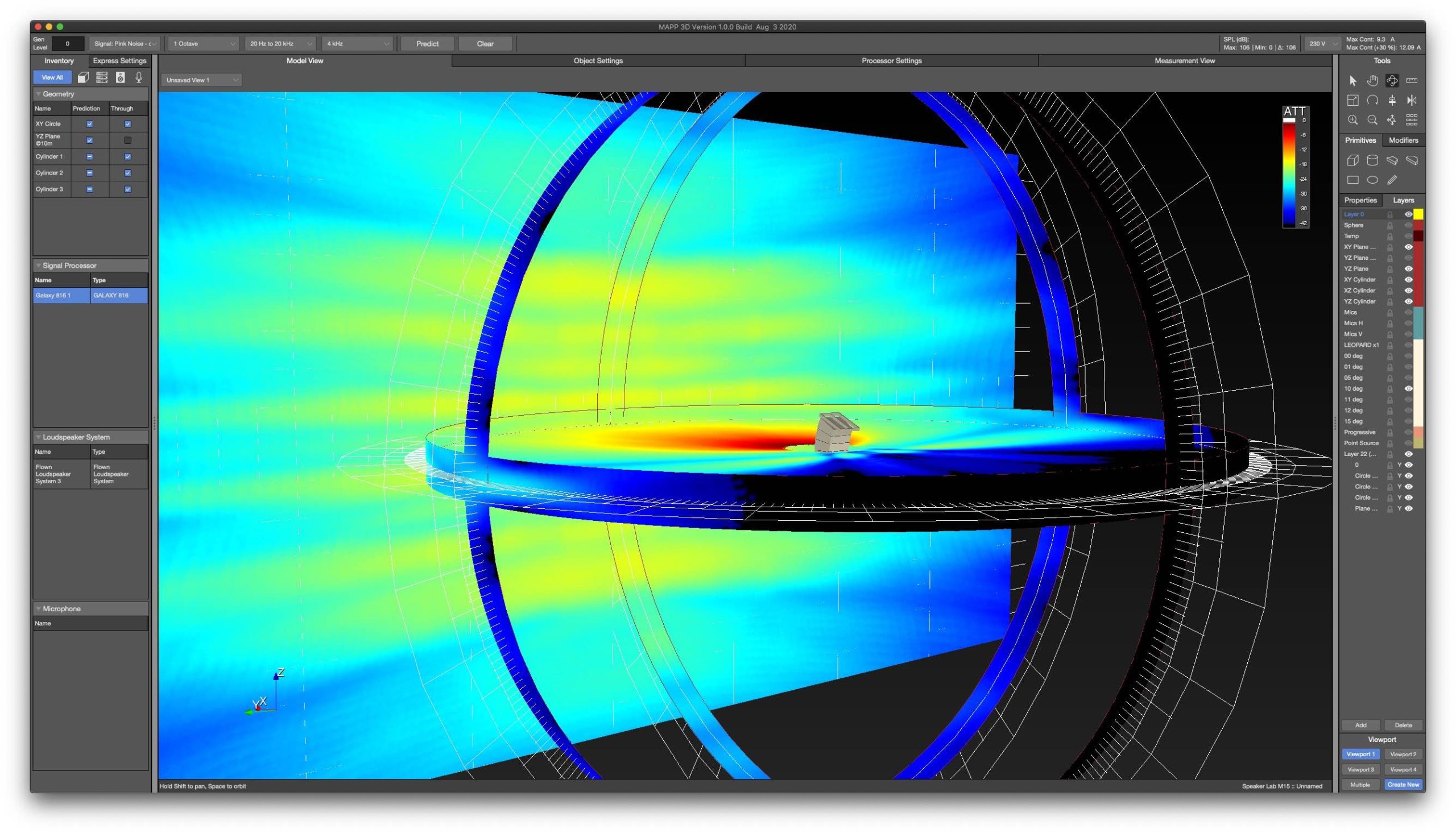
Task: Activate the orbit rotate tool
Action: coord(1392,81)
